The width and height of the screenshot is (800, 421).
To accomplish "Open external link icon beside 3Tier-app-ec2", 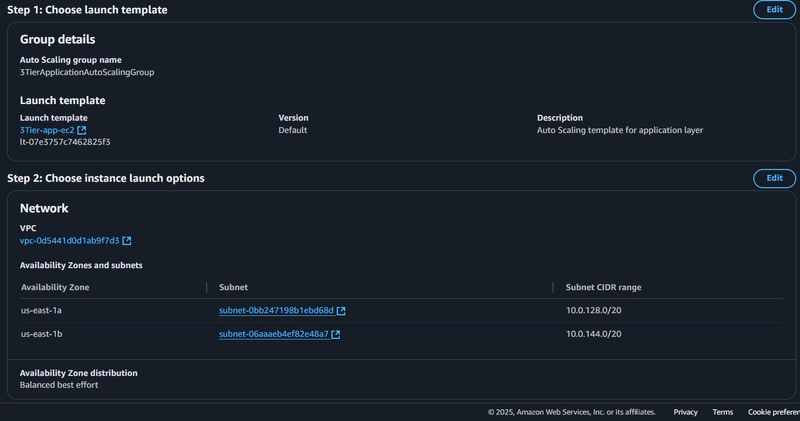I will click(82, 130).
